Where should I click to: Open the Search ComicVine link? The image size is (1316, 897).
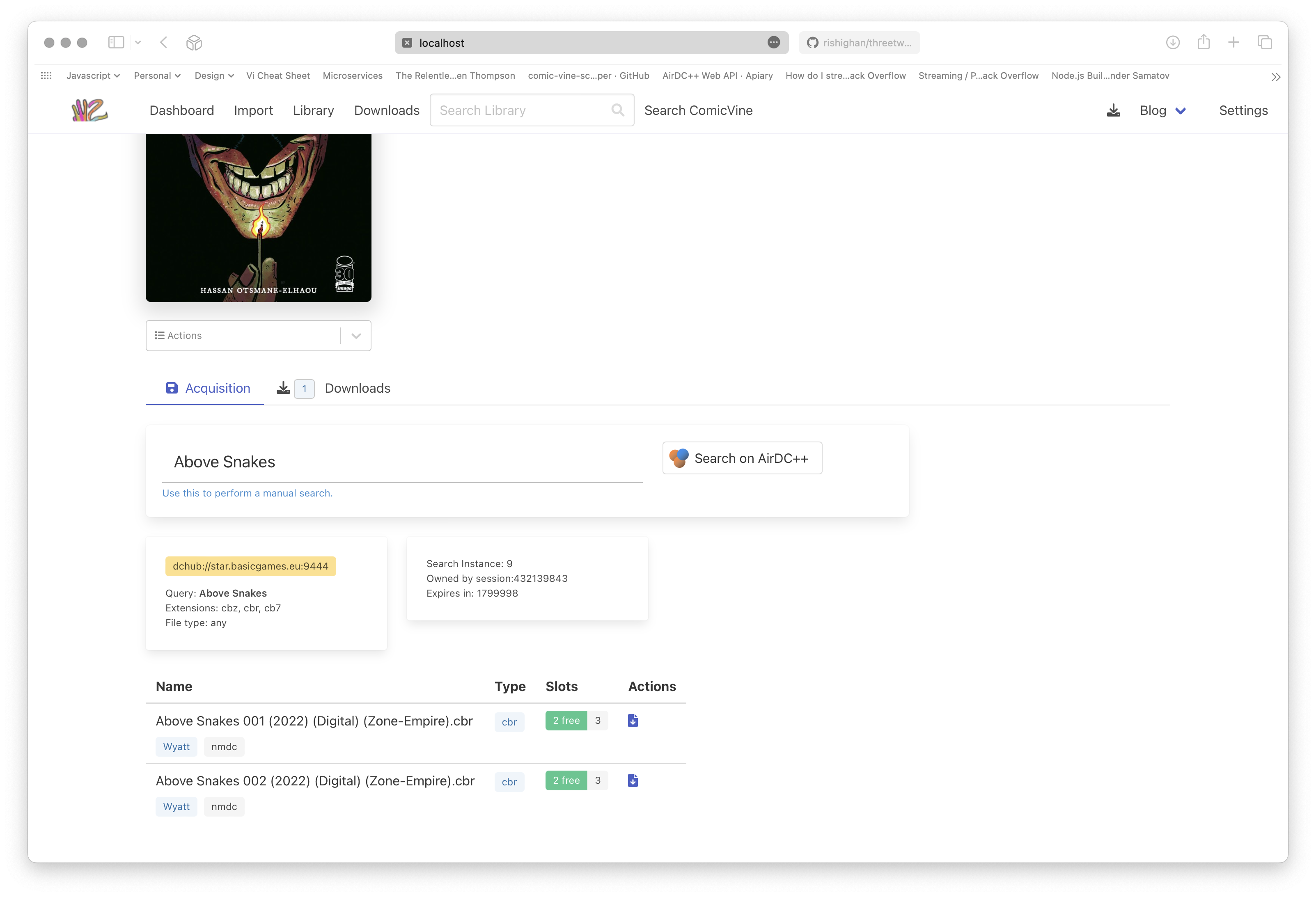pos(698,110)
